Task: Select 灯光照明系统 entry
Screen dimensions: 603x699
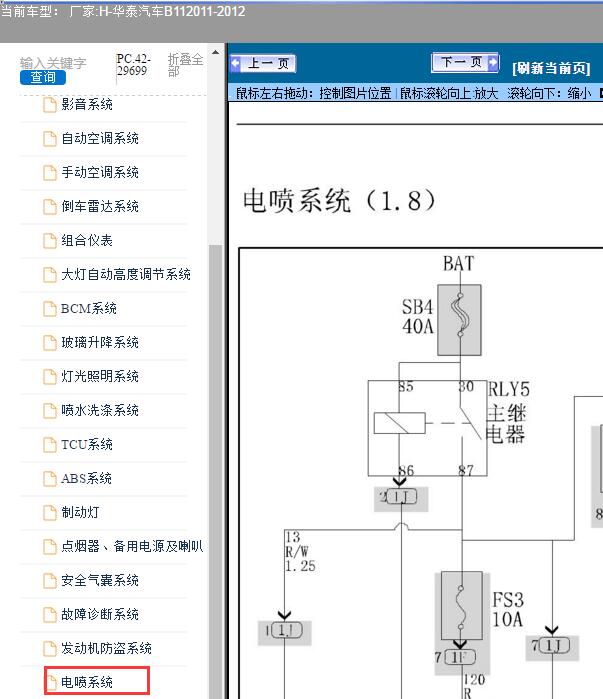Action: point(100,376)
